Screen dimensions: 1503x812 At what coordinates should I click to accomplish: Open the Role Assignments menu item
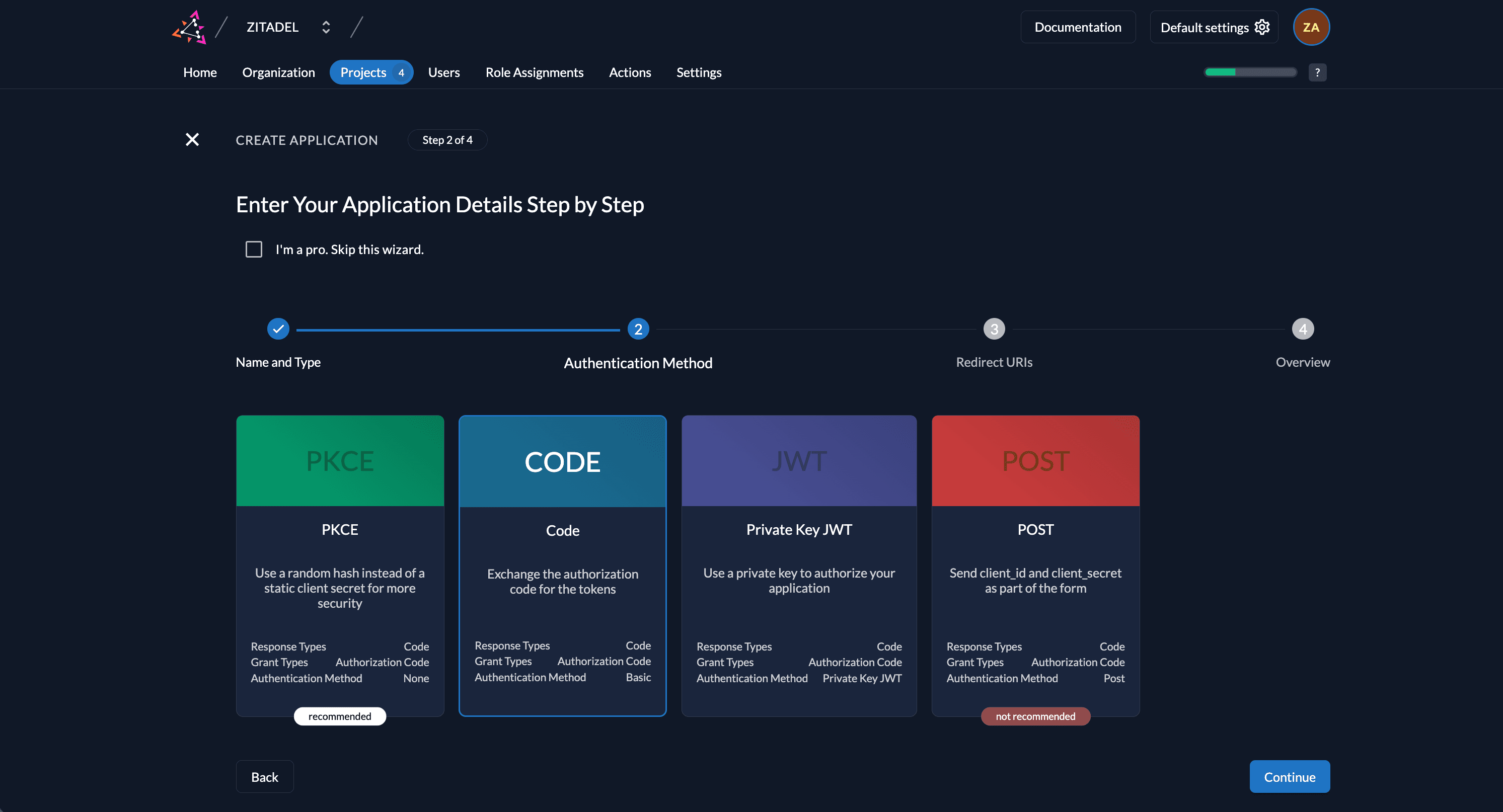(x=535, y=72)
